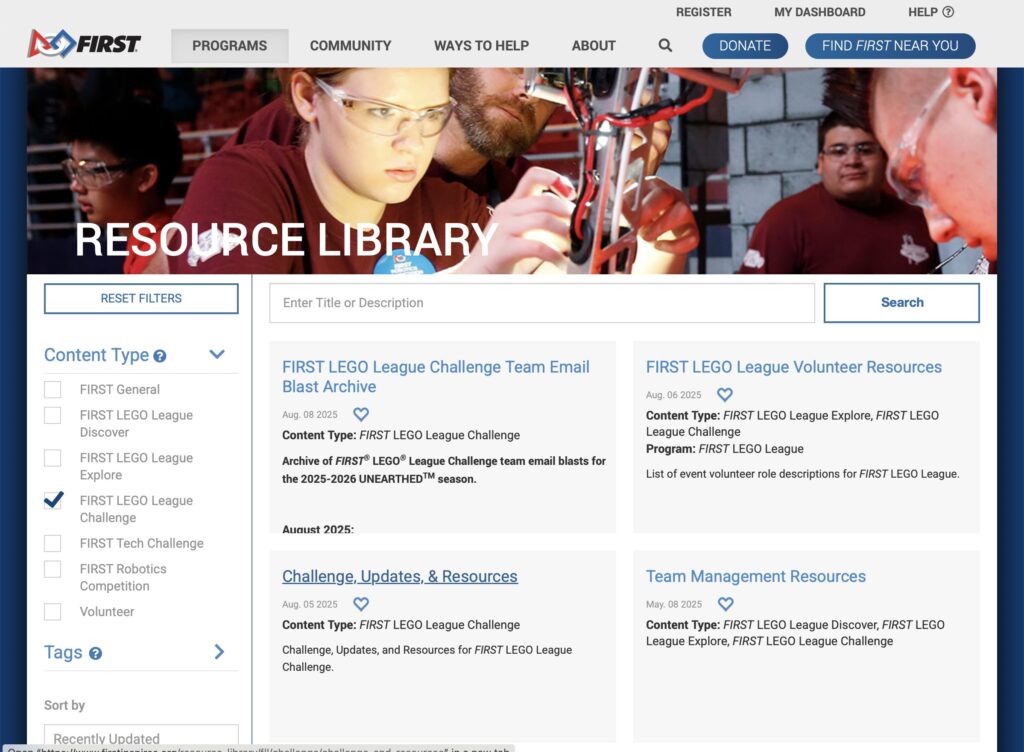
Task: Open the search magnifier icon
Action: point(665,46)
